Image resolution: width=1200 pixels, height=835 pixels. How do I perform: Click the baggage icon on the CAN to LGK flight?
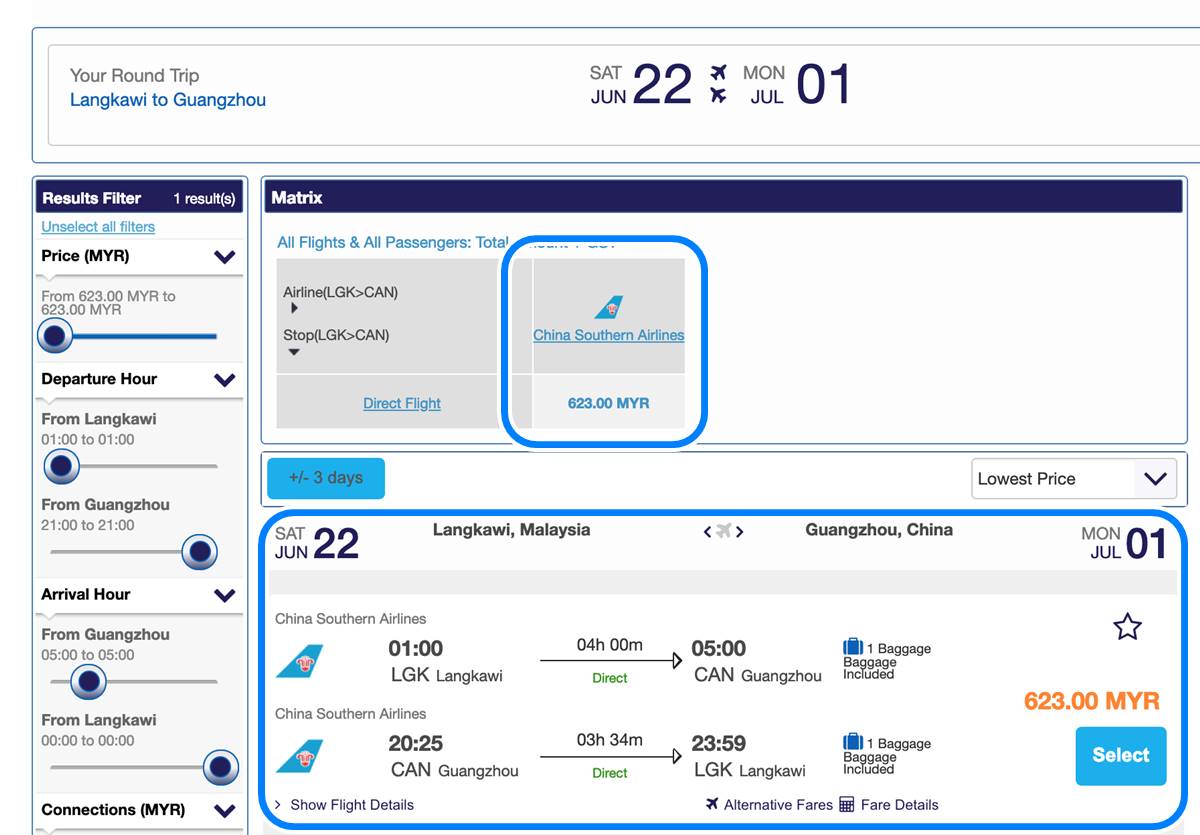pyautogui.click(x=852, y=742)
